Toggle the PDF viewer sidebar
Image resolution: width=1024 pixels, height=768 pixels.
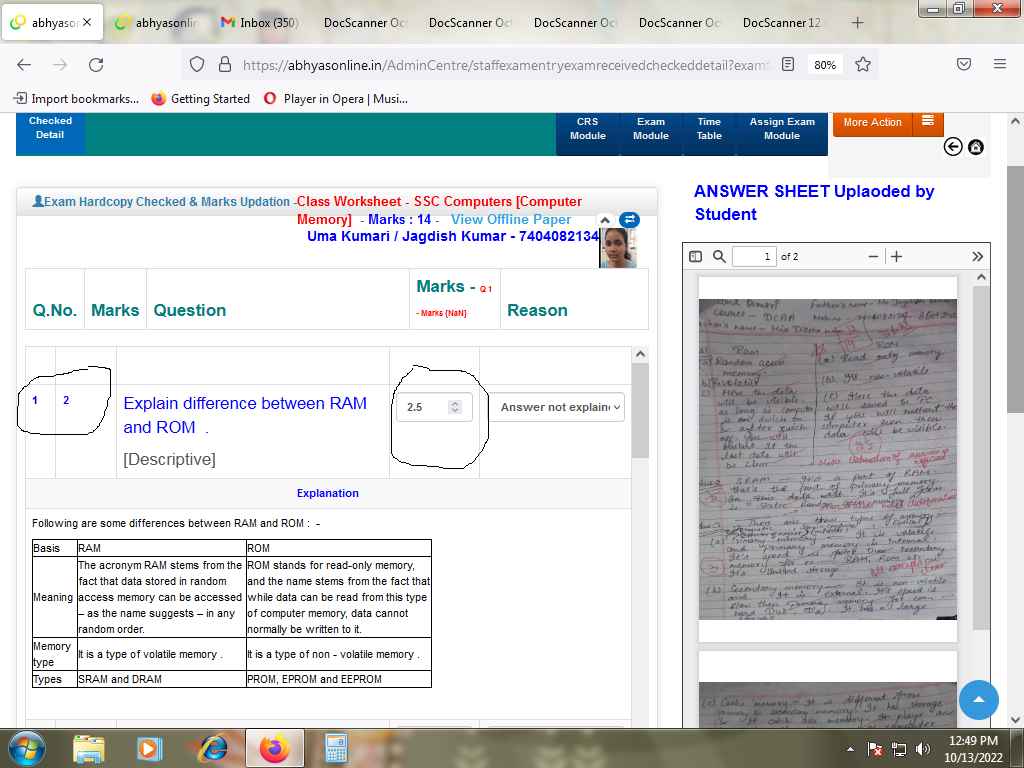pos(696,257)
